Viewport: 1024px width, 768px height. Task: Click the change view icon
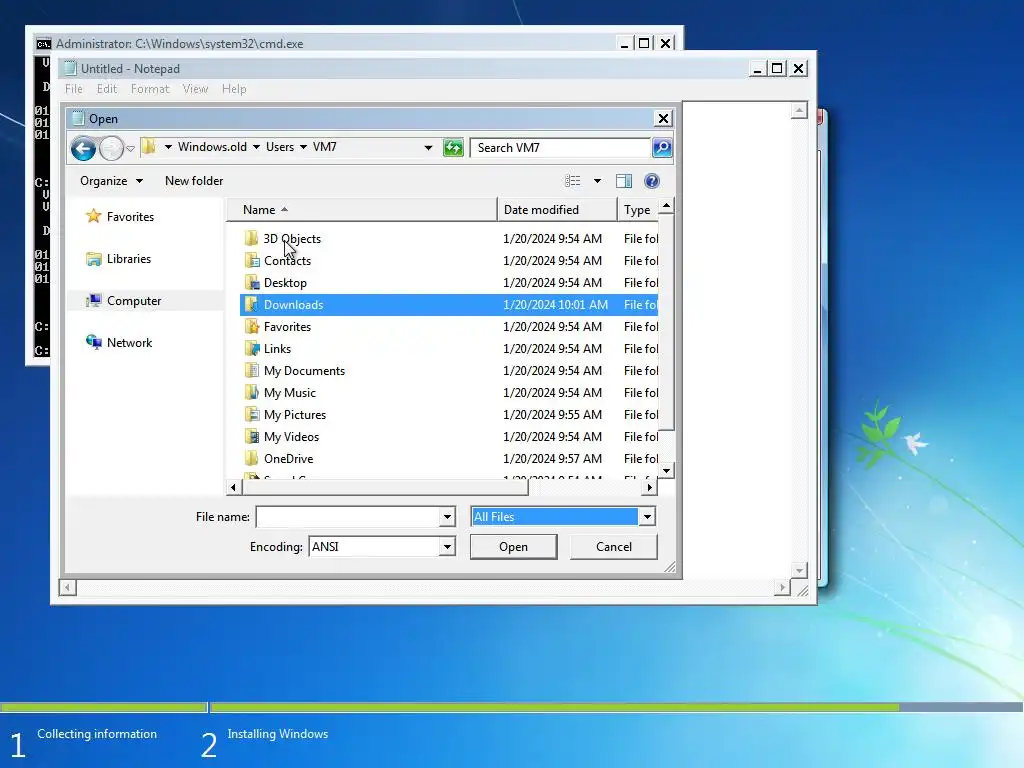pyautogui.click(x=573, y=181)
